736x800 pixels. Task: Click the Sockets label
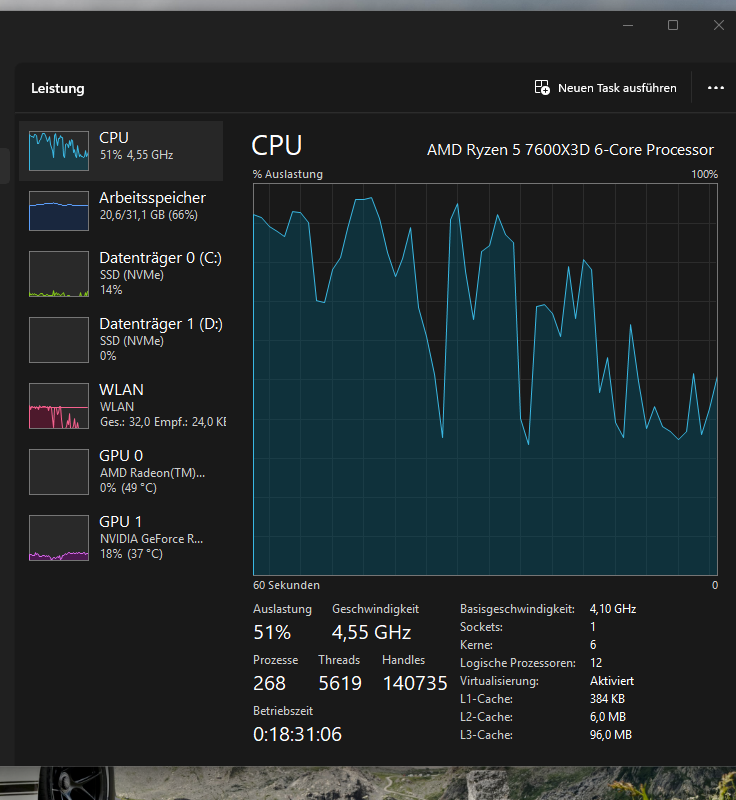click(x=481, y=627)
